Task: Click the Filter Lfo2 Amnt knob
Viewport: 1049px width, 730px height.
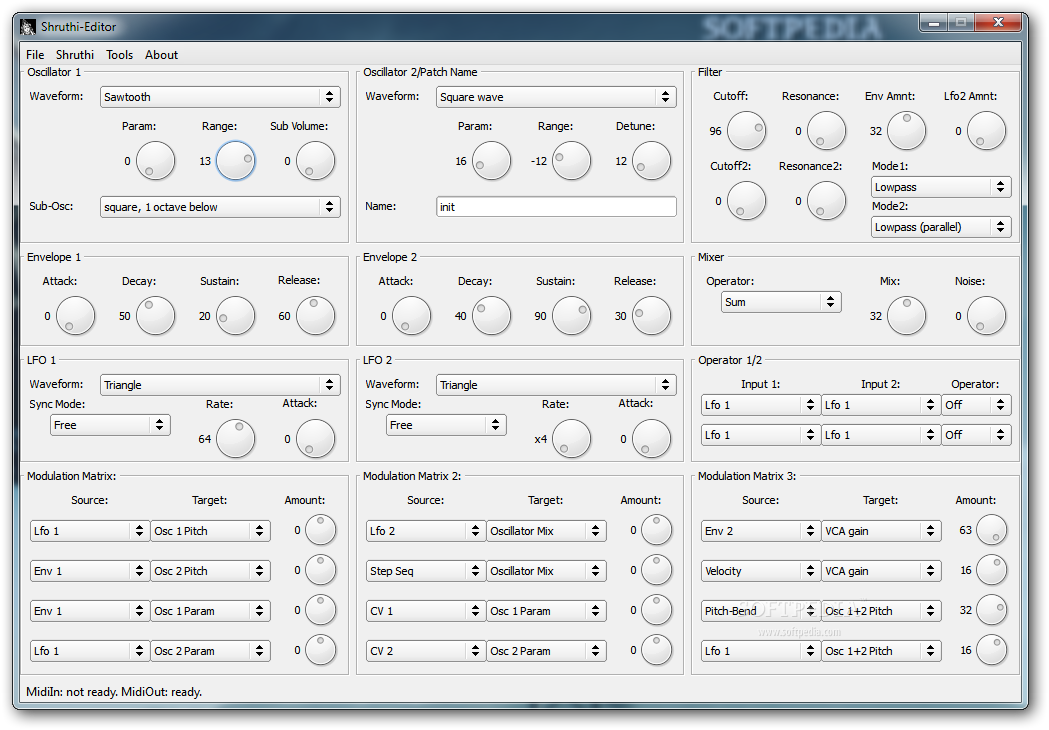Action: pyautogui.click(x=986, y=130)
